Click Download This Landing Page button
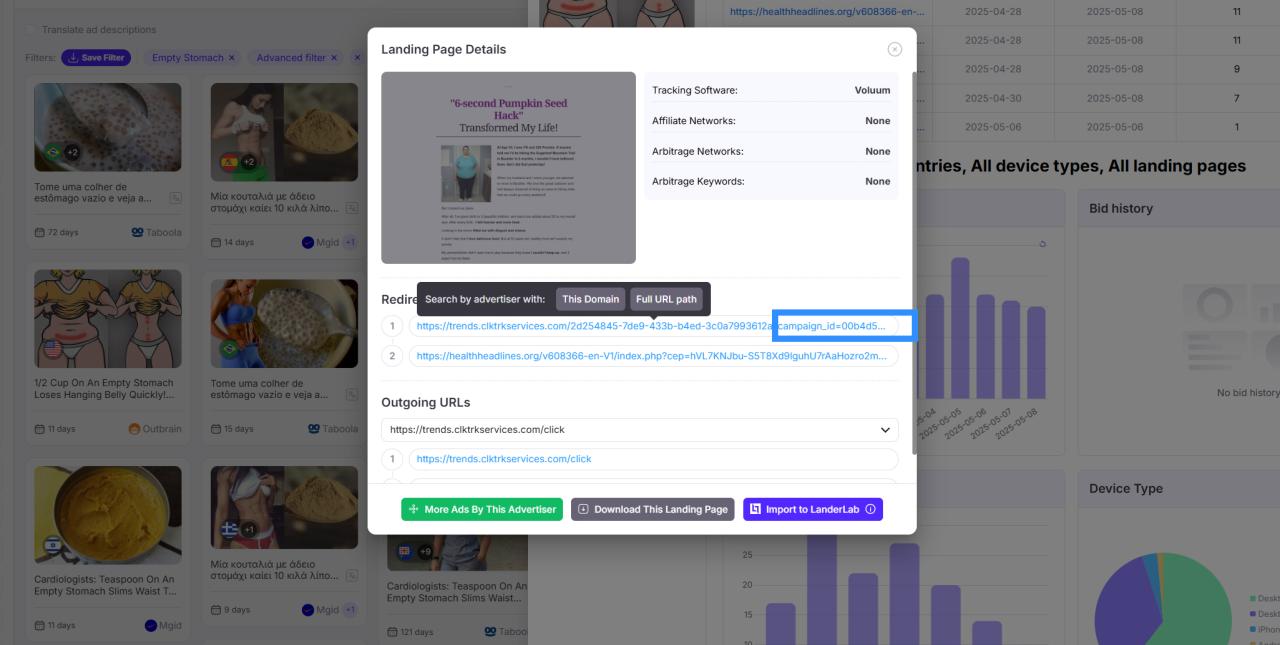 tap(652, 509)
